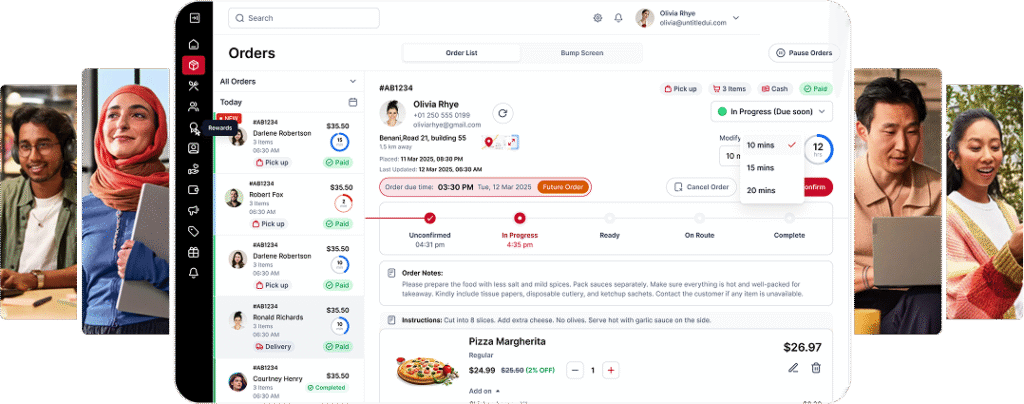Viewport: 1024px width, 404px height.
Task: Switch to the Order List tab
Action: tap(462, 53)
